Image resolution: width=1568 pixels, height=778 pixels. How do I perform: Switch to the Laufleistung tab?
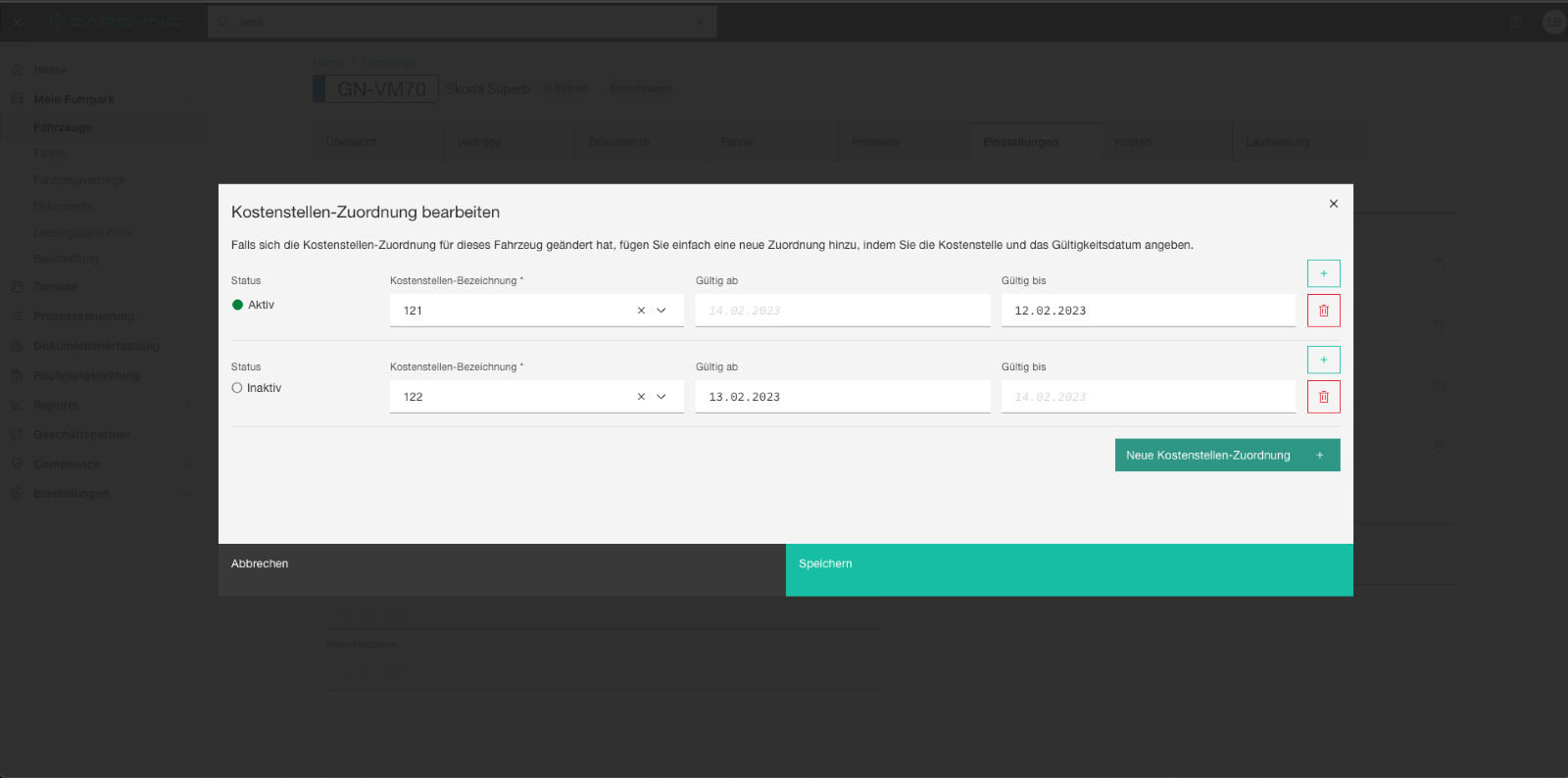point(1298,142)
